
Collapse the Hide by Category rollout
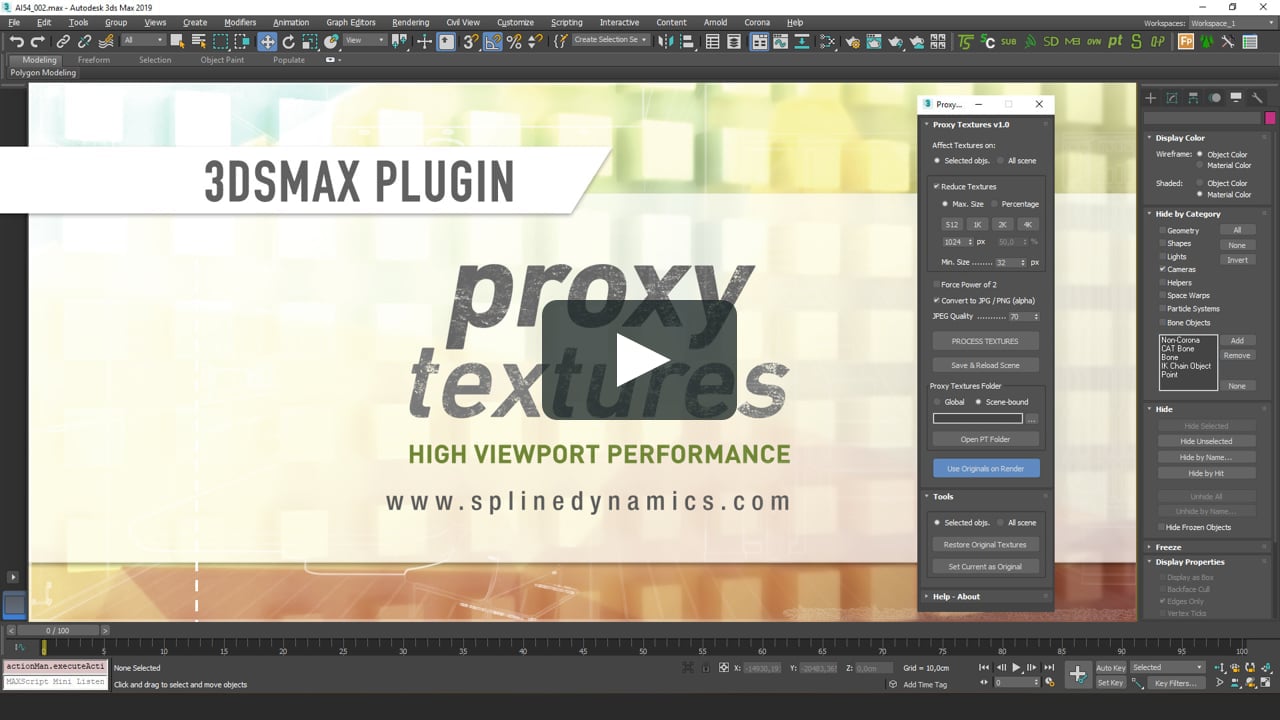click(x=1188, y=213)
